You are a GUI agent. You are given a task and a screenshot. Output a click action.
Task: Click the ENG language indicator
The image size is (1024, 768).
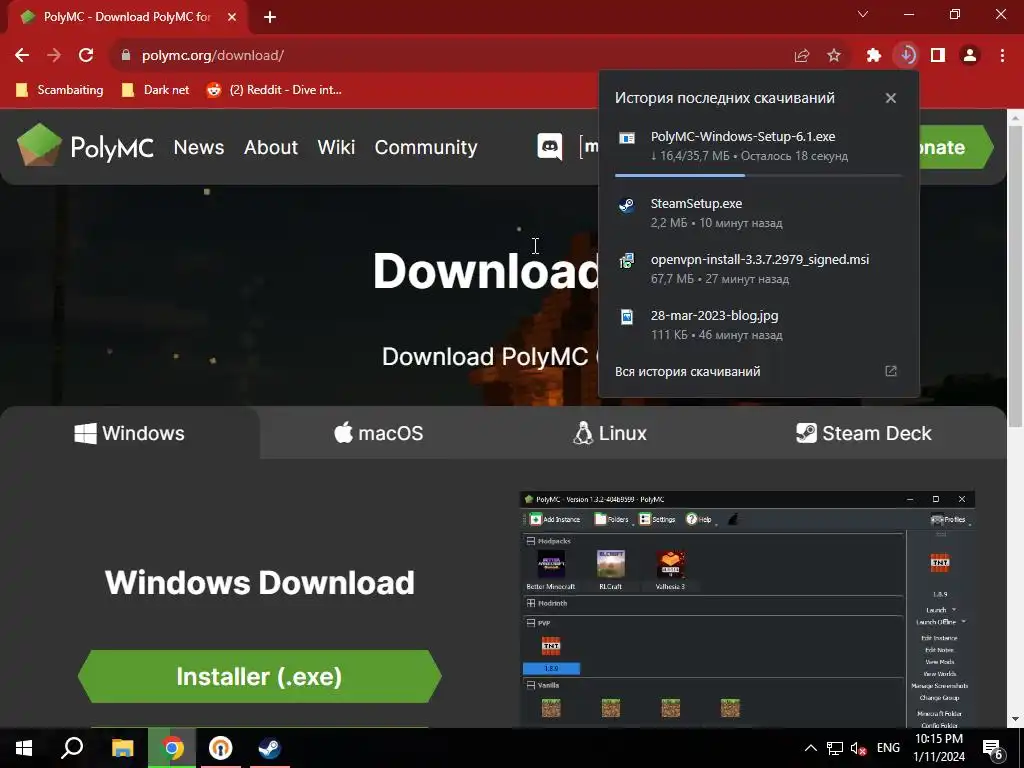tap(888, 748)
